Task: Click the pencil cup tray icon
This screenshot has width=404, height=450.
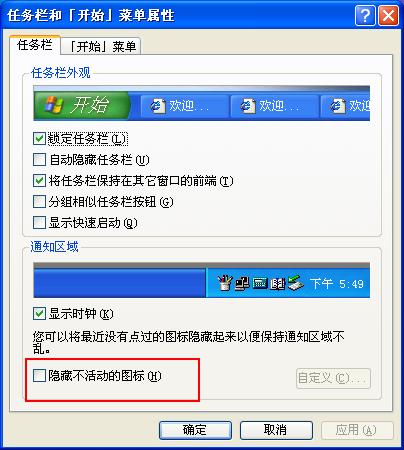Action: pos(225,283)
